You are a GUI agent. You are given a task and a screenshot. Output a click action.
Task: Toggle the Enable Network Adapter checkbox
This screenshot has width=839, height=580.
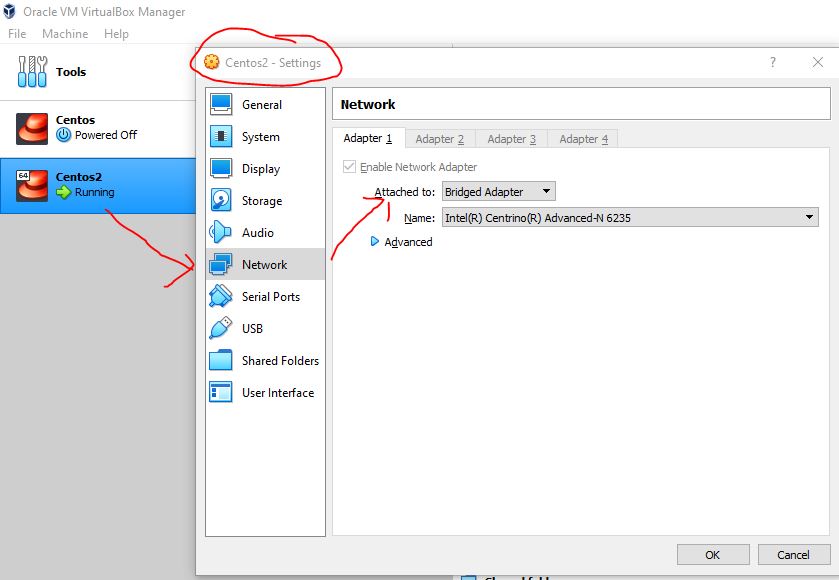(349, 167)
